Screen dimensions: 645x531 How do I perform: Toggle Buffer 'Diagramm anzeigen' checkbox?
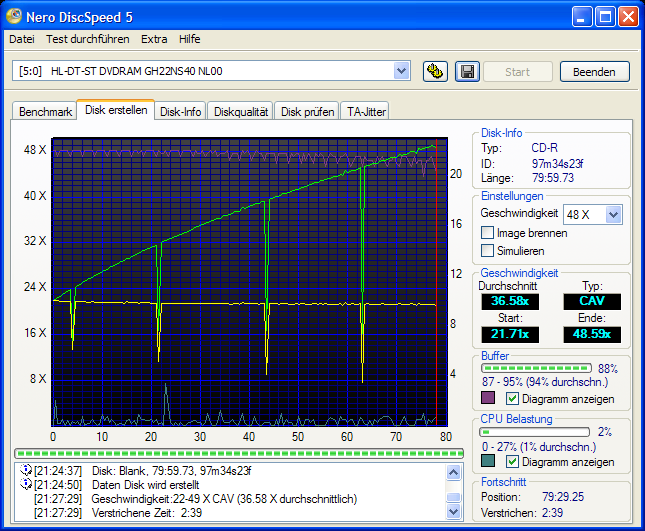512,399
